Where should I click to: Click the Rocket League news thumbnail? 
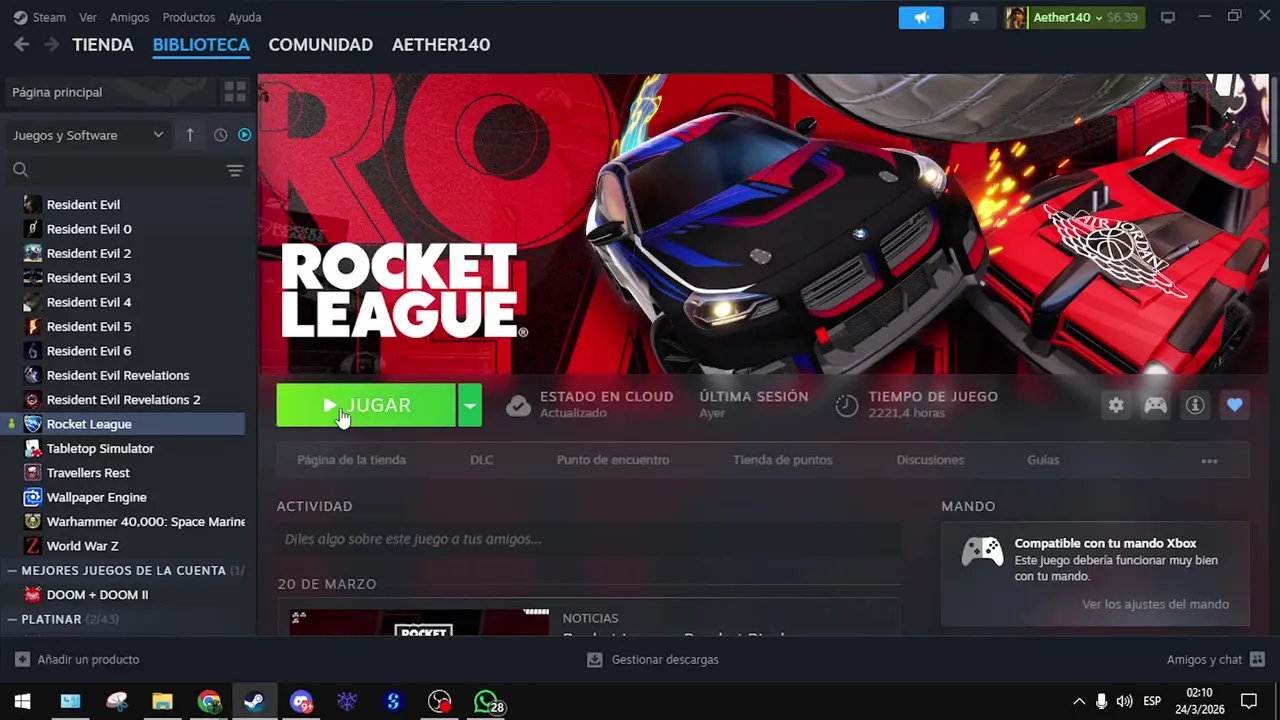pyautogui.click(x=419, y=622)
